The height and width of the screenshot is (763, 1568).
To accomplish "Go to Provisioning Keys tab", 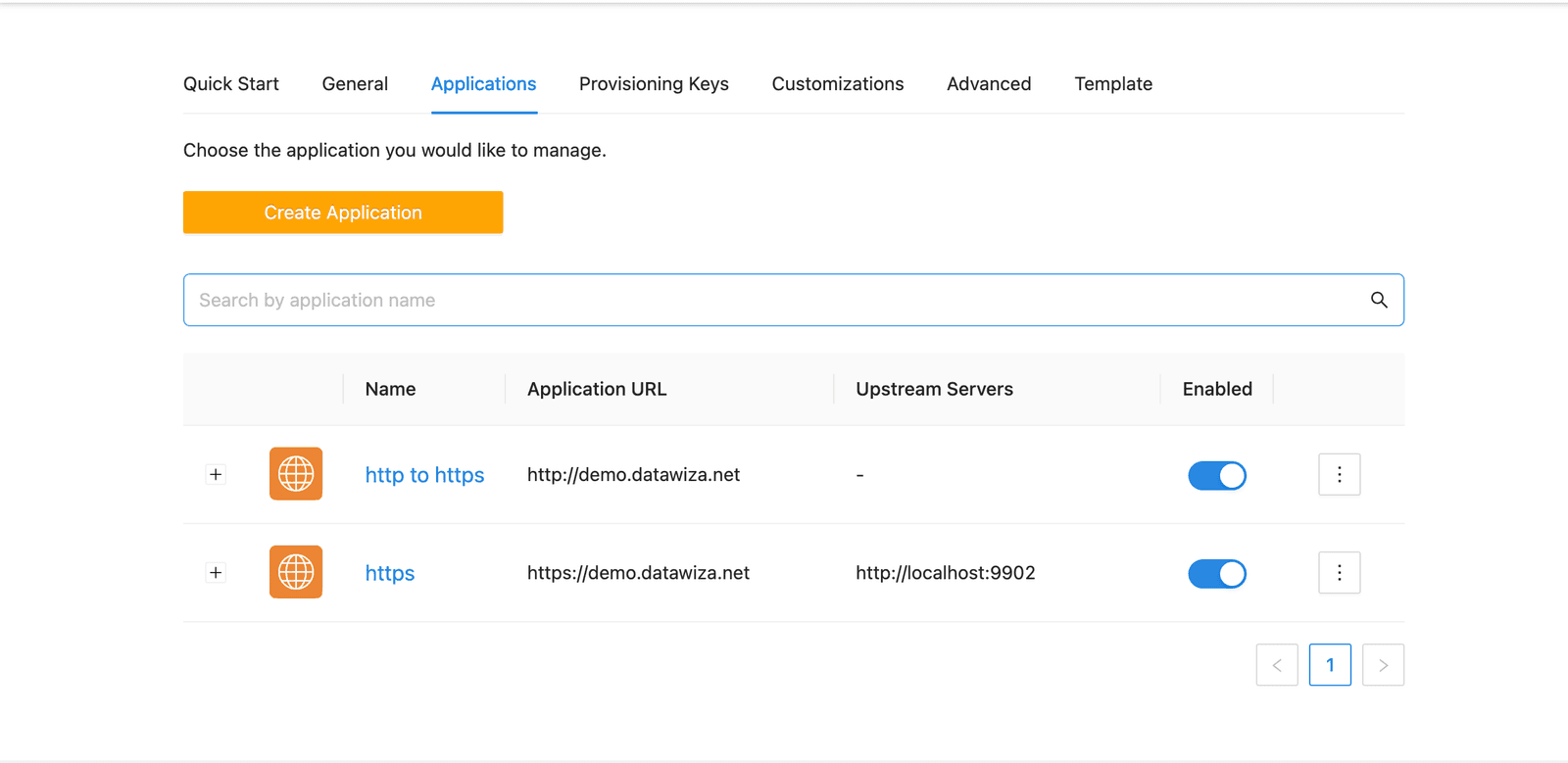I will coord(654,84).
